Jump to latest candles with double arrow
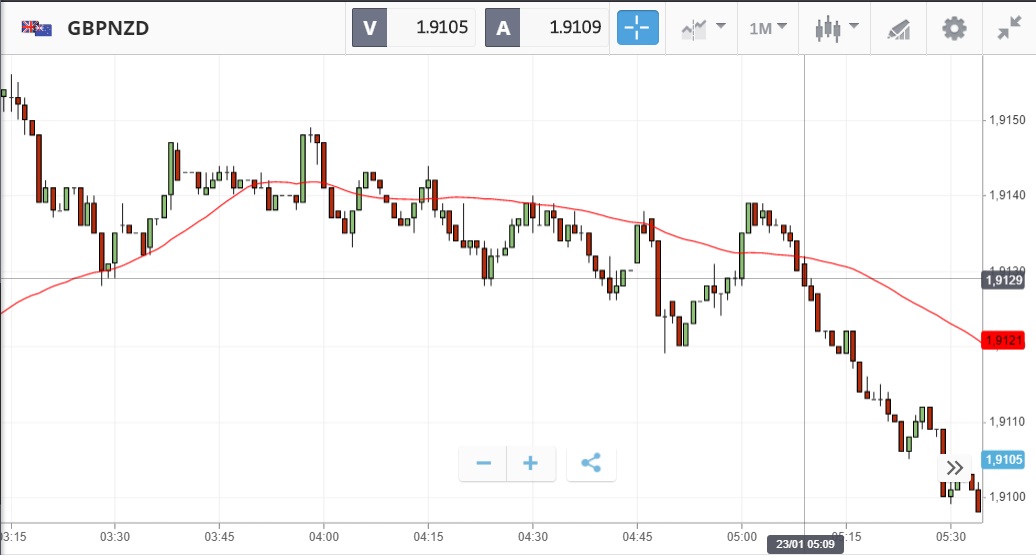 tap(955, 467)
